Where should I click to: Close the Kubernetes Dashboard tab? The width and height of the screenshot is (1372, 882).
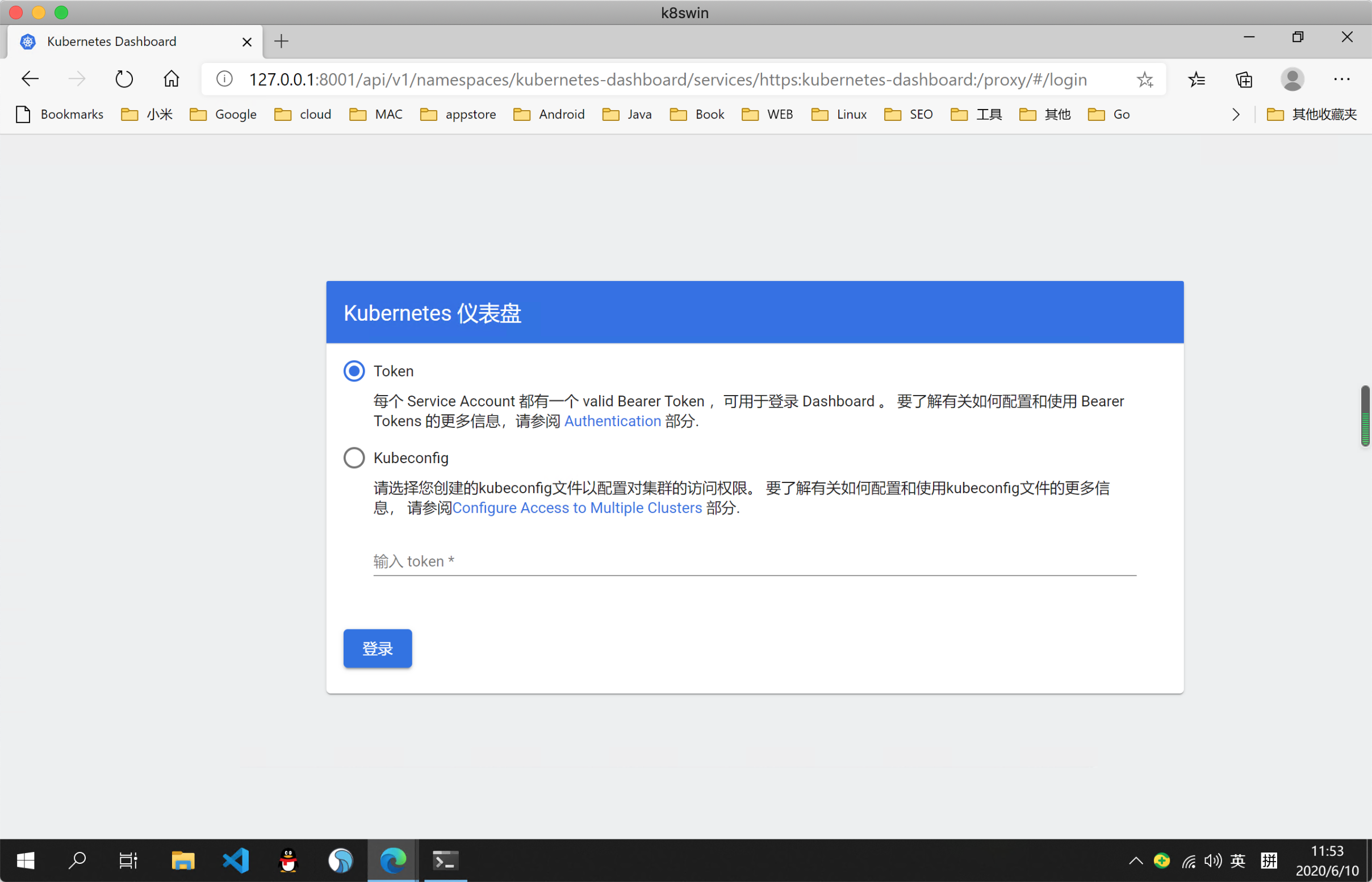point(247,42)
